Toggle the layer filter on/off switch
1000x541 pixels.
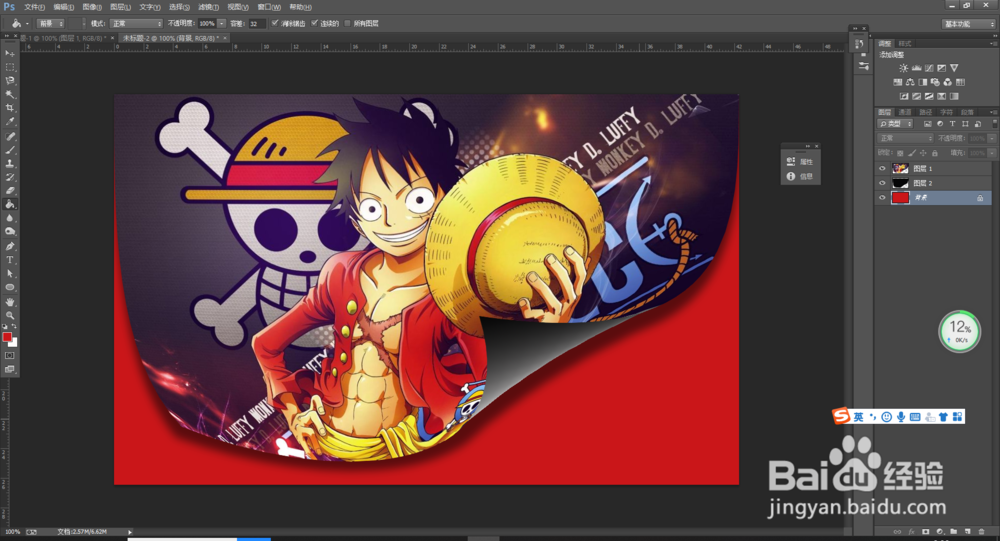point(994,124)
